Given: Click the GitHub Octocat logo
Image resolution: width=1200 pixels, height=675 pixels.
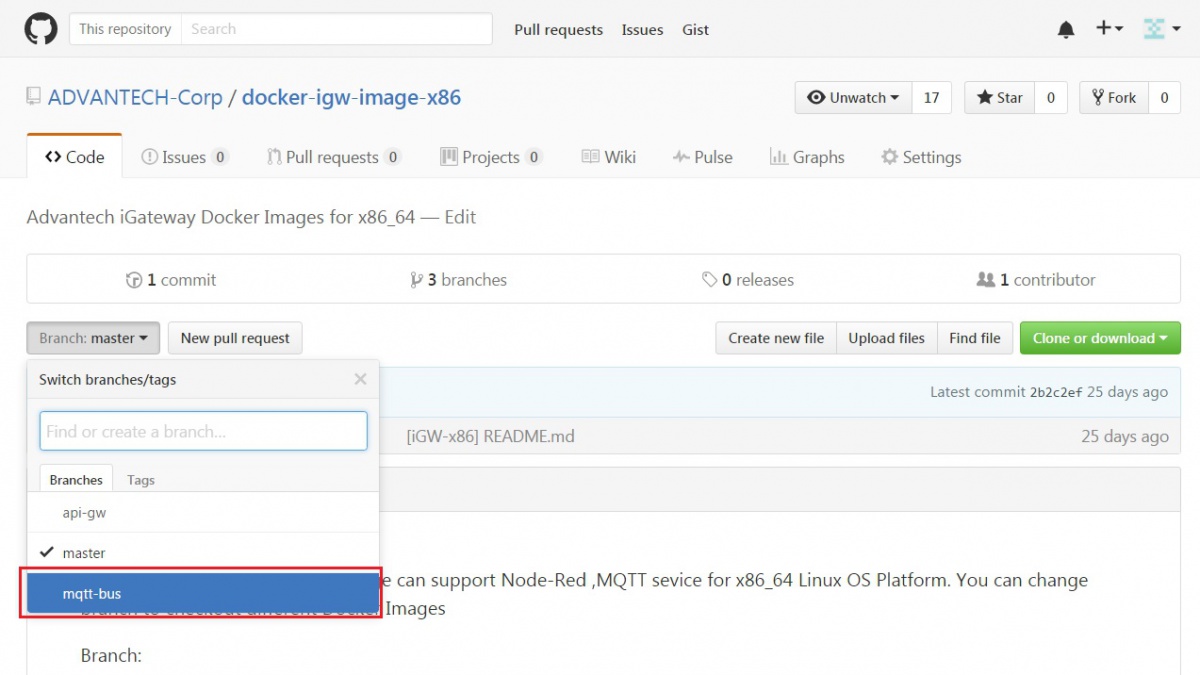Looking at the screenshot, I should [41, 29].
